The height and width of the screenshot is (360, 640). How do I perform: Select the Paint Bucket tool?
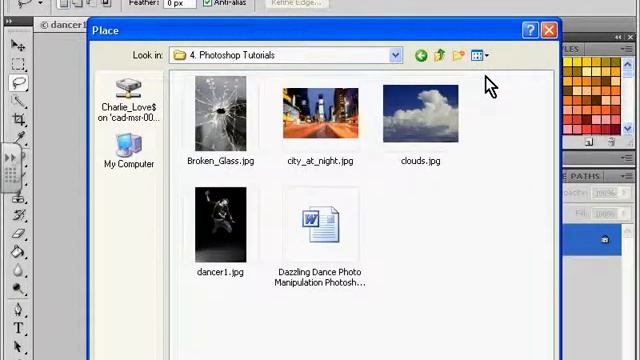point(18,252)
